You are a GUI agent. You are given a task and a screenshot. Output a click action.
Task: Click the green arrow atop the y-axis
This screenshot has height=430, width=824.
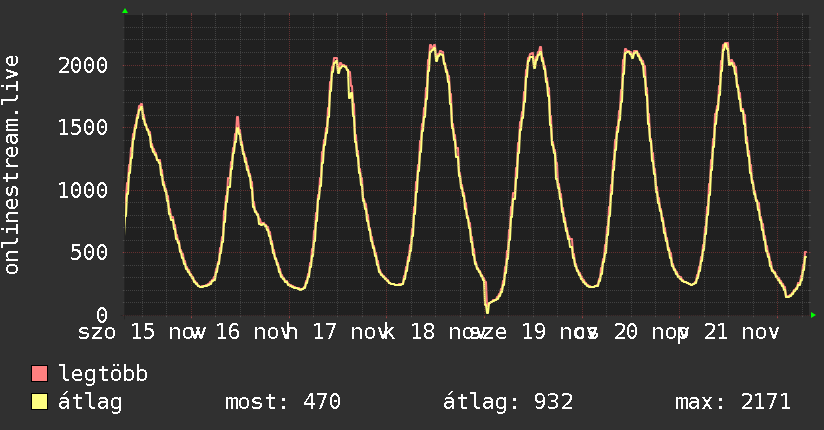[x=125, y=11]
